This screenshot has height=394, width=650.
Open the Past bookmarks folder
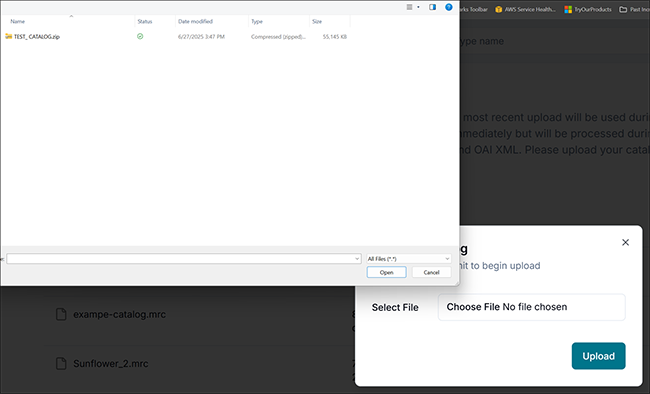pos(634,9)
